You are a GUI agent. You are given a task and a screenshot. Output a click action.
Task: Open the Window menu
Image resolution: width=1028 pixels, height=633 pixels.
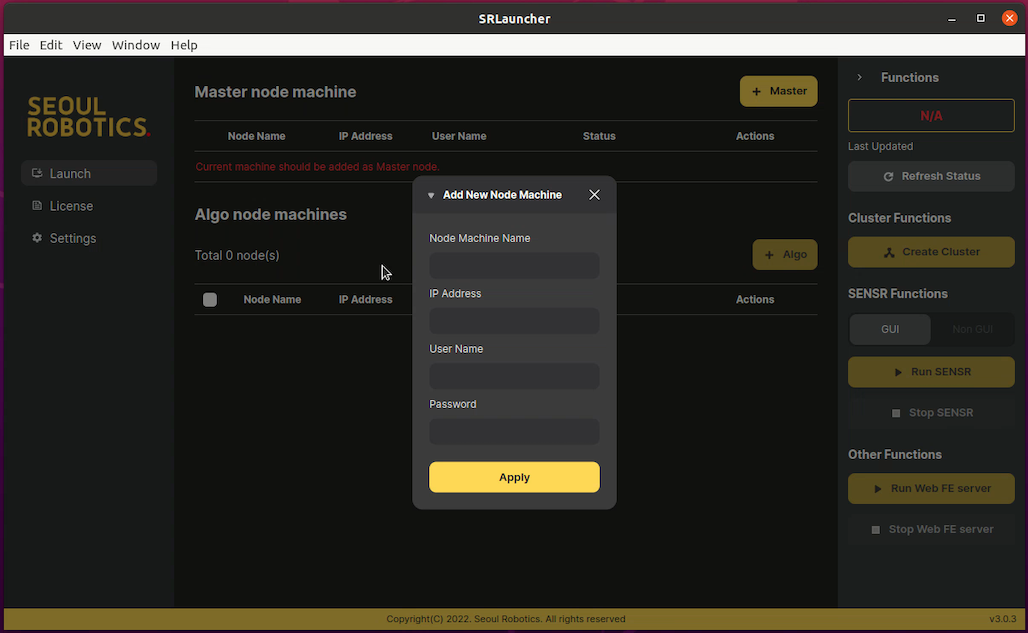pyautogui.click(x=136, y=45)
